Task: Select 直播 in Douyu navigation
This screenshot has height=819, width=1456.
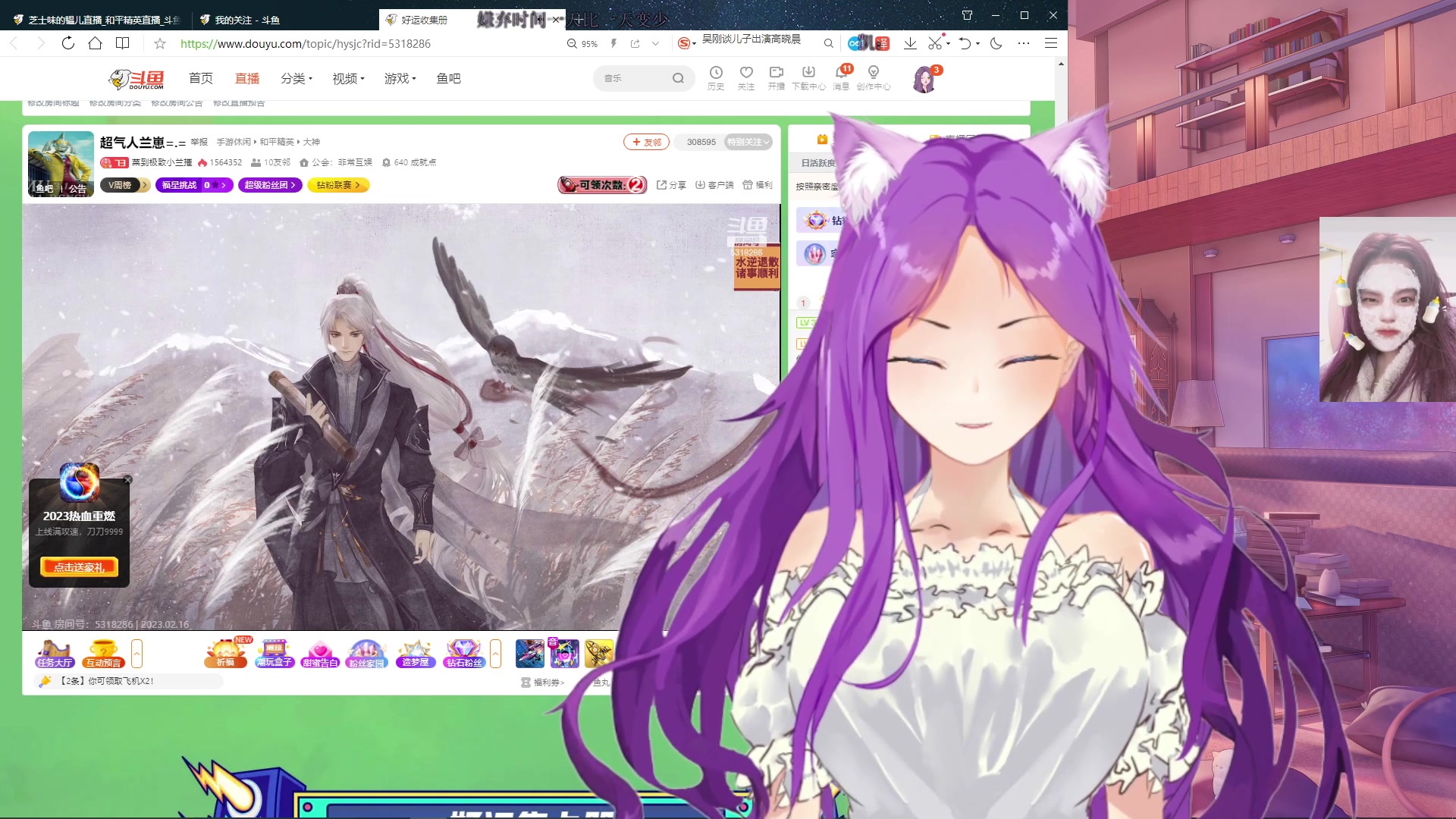Action: pyautogui.click(x=247, y=78)
